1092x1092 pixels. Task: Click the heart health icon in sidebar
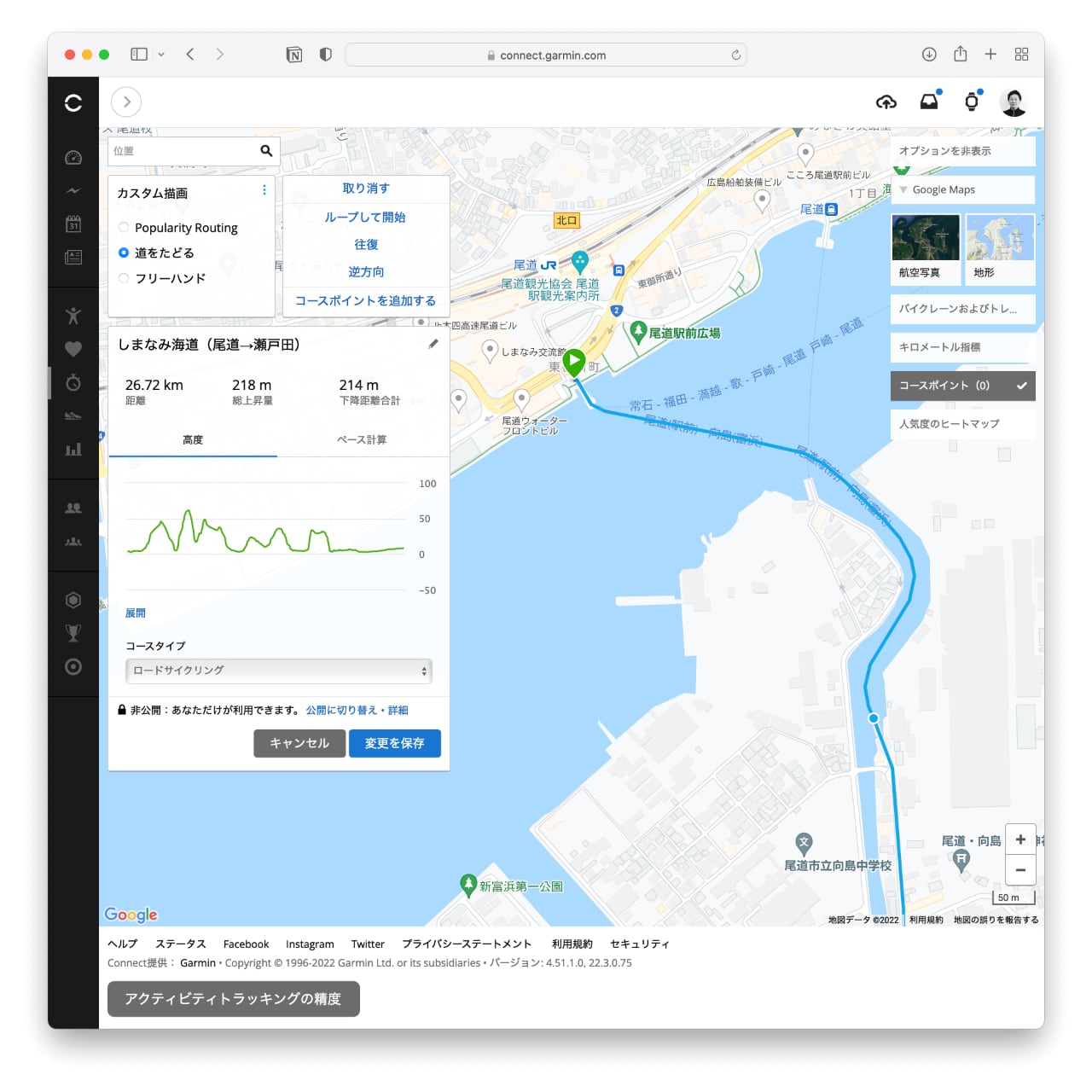73,349
